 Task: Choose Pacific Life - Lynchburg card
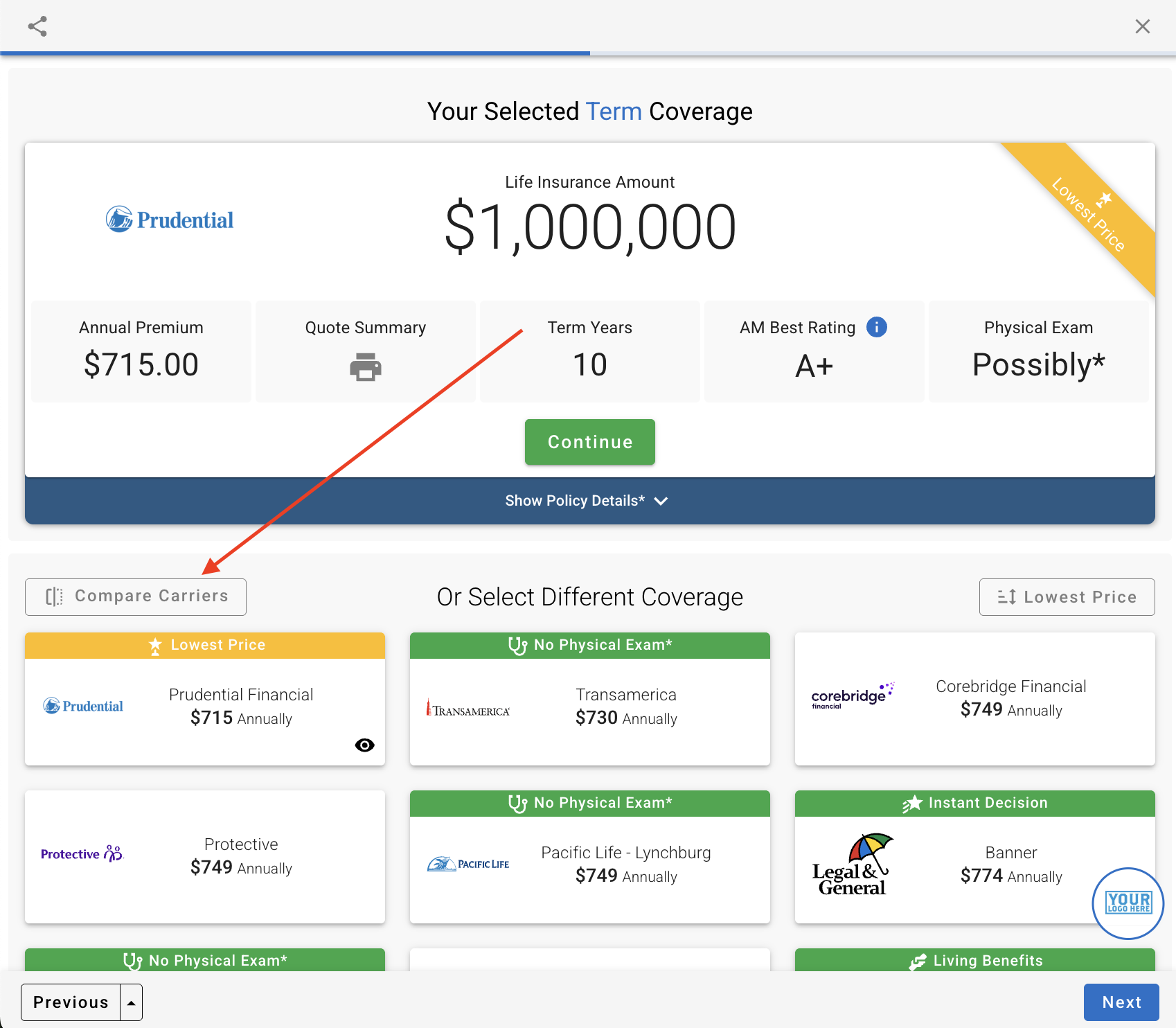pos(590,857)
